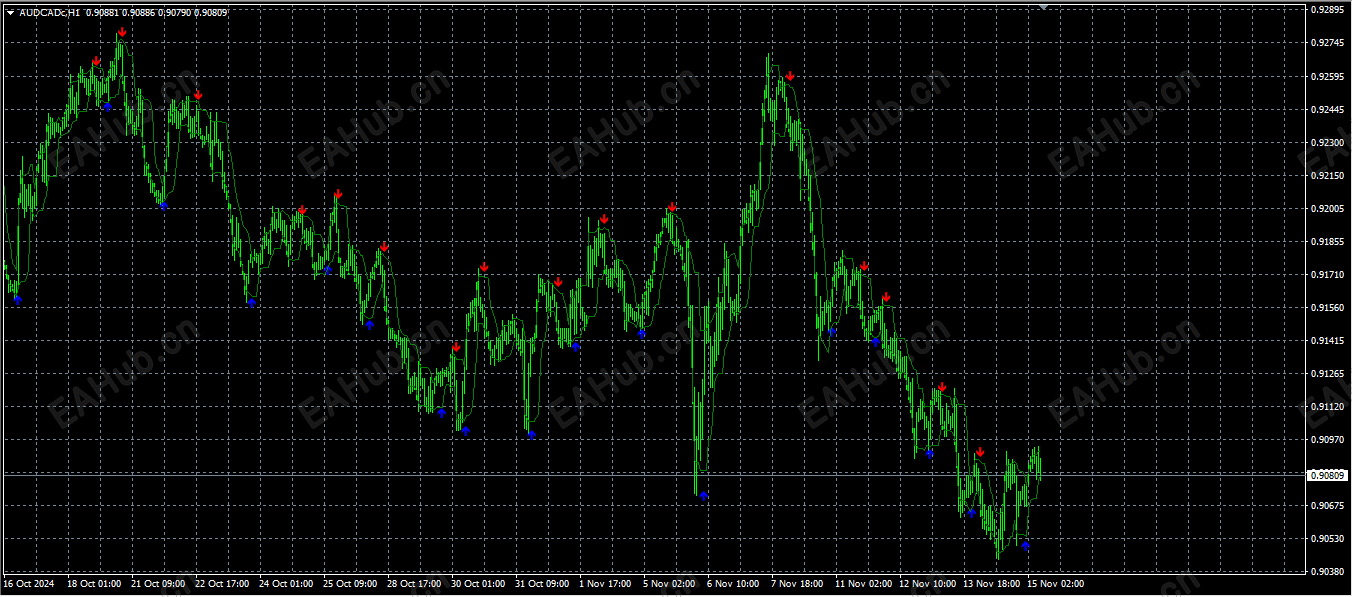Click the 18 Oct 01:00 time axis label
Viewport: 1352px width, 597px height.
coord(94,583)
